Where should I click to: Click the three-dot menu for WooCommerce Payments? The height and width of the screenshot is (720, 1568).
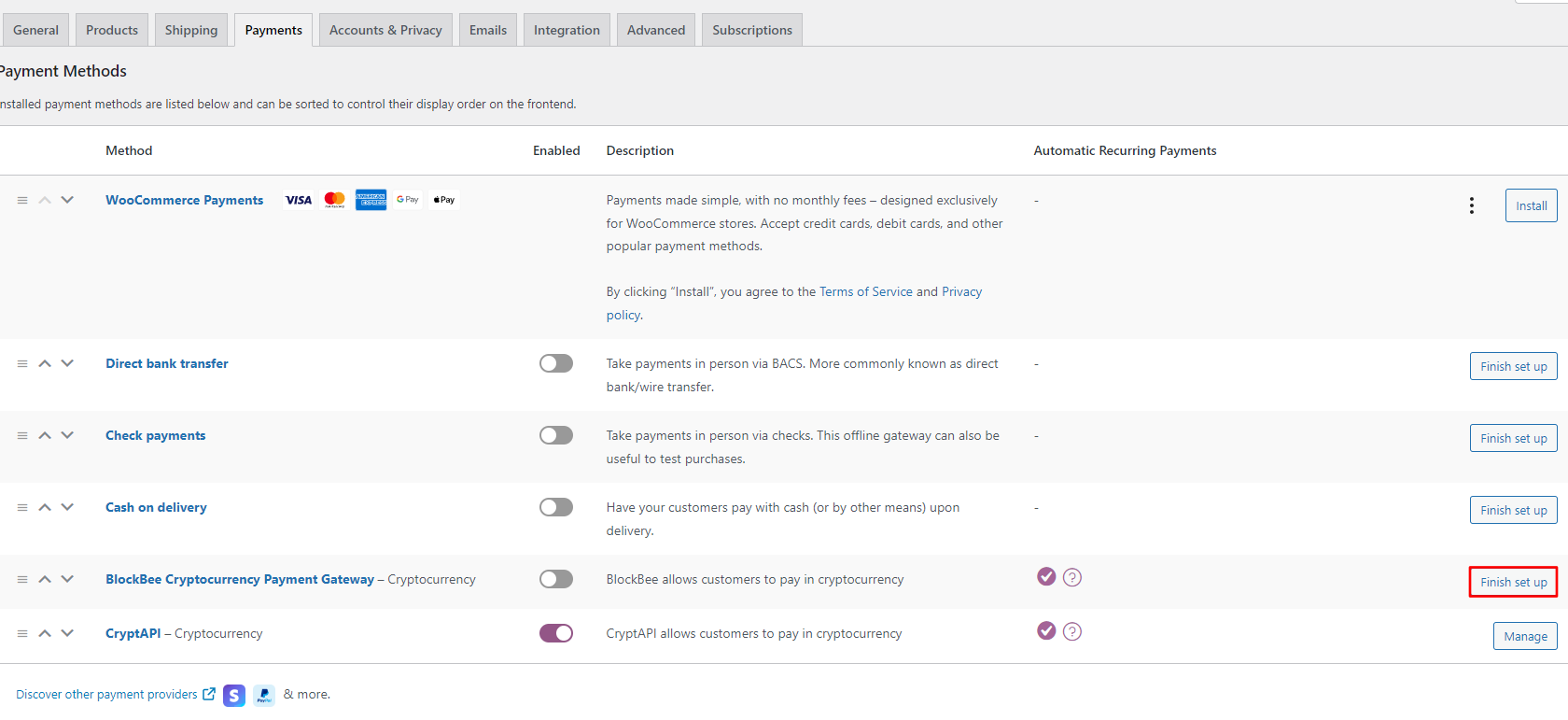click(1471, 205)
